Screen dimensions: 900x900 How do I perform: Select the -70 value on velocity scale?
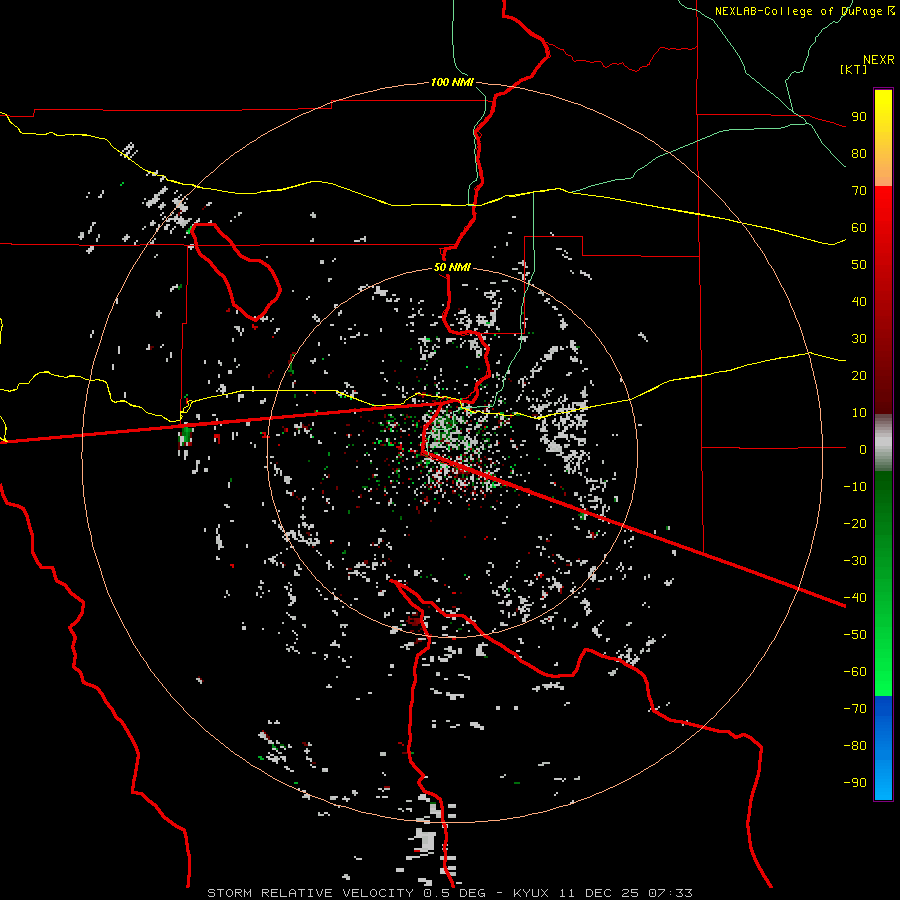pyautogui.click(x=855, y=709)
